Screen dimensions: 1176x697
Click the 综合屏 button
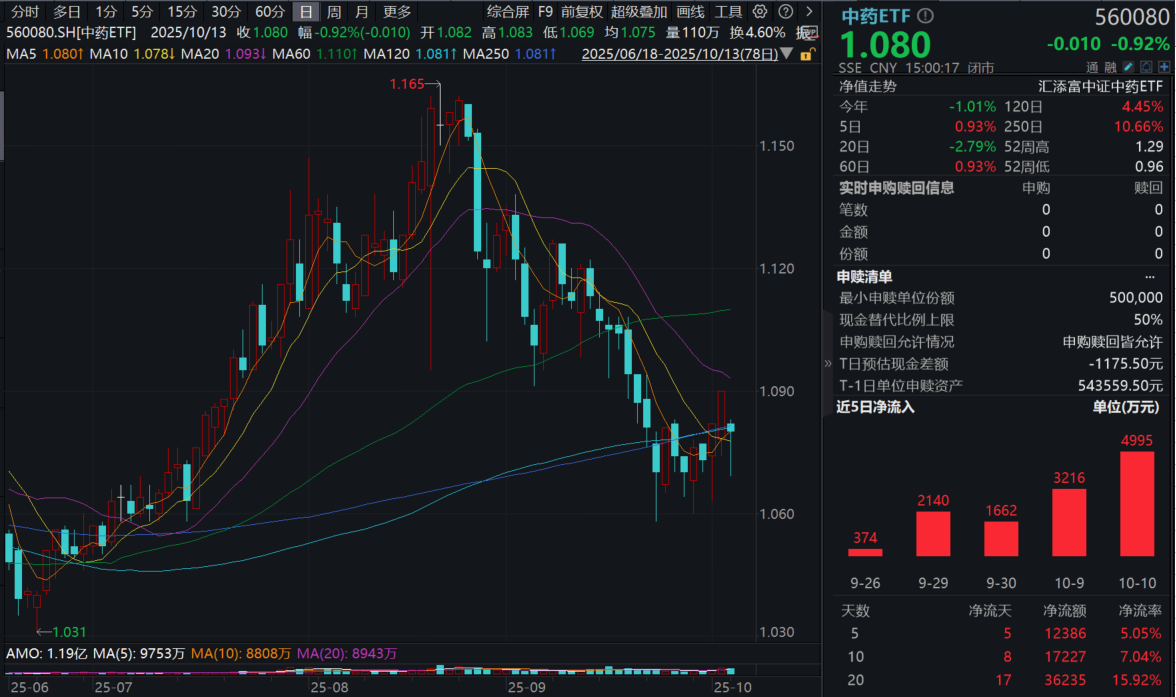[x=506, y=12]
